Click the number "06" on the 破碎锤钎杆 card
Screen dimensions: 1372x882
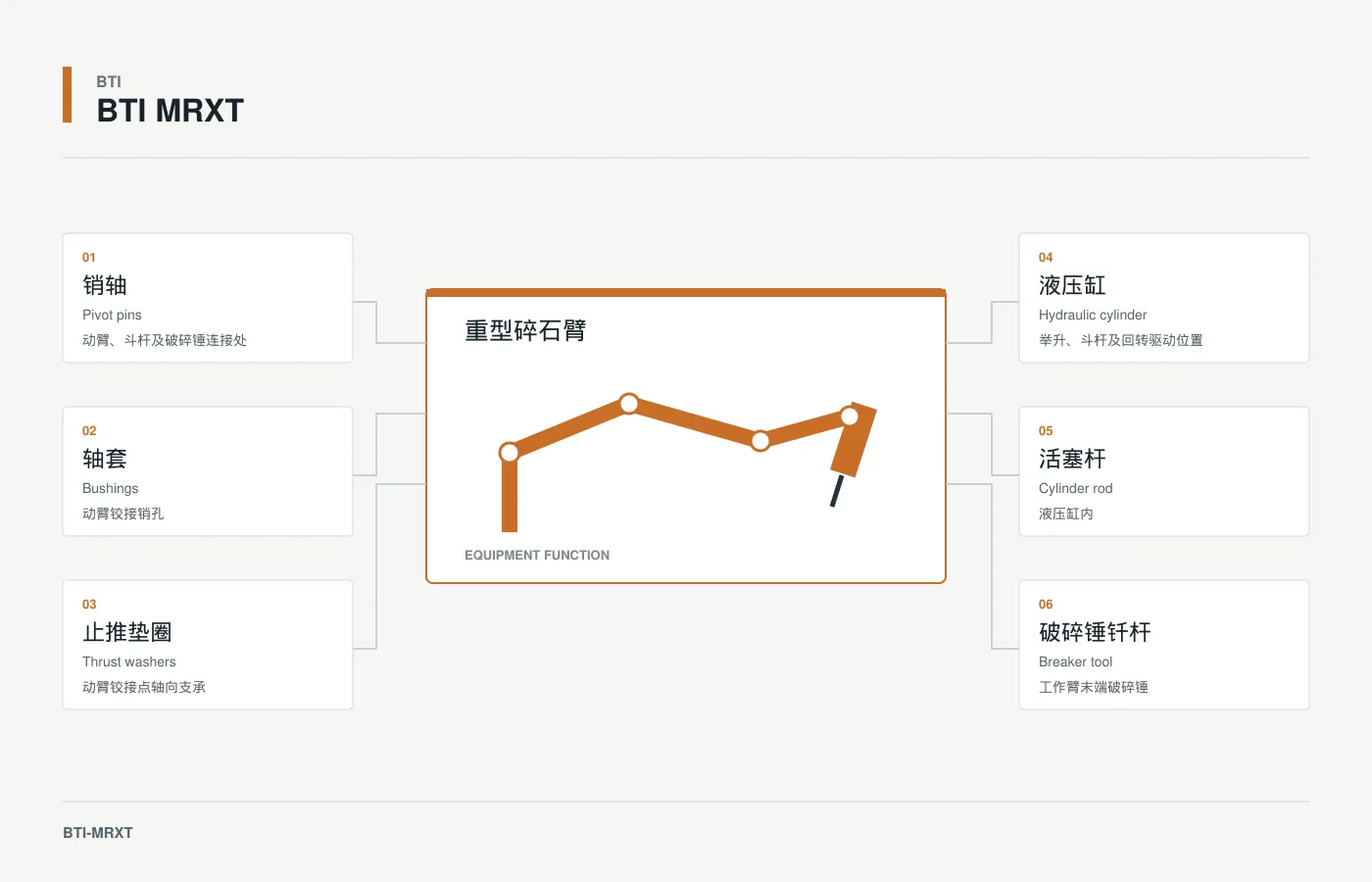point(1046,605)
